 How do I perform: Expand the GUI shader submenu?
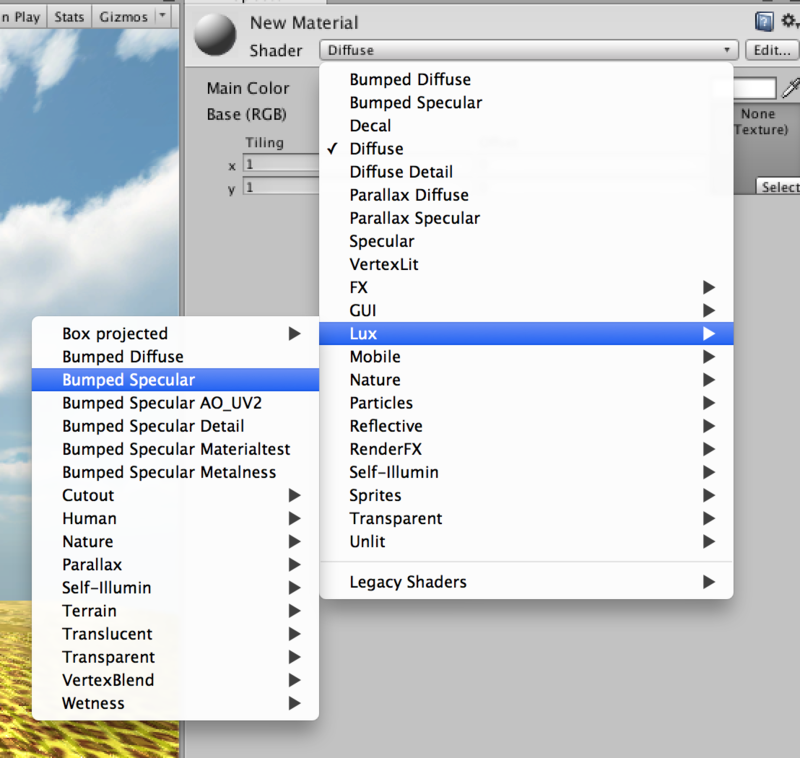[526, 311]
